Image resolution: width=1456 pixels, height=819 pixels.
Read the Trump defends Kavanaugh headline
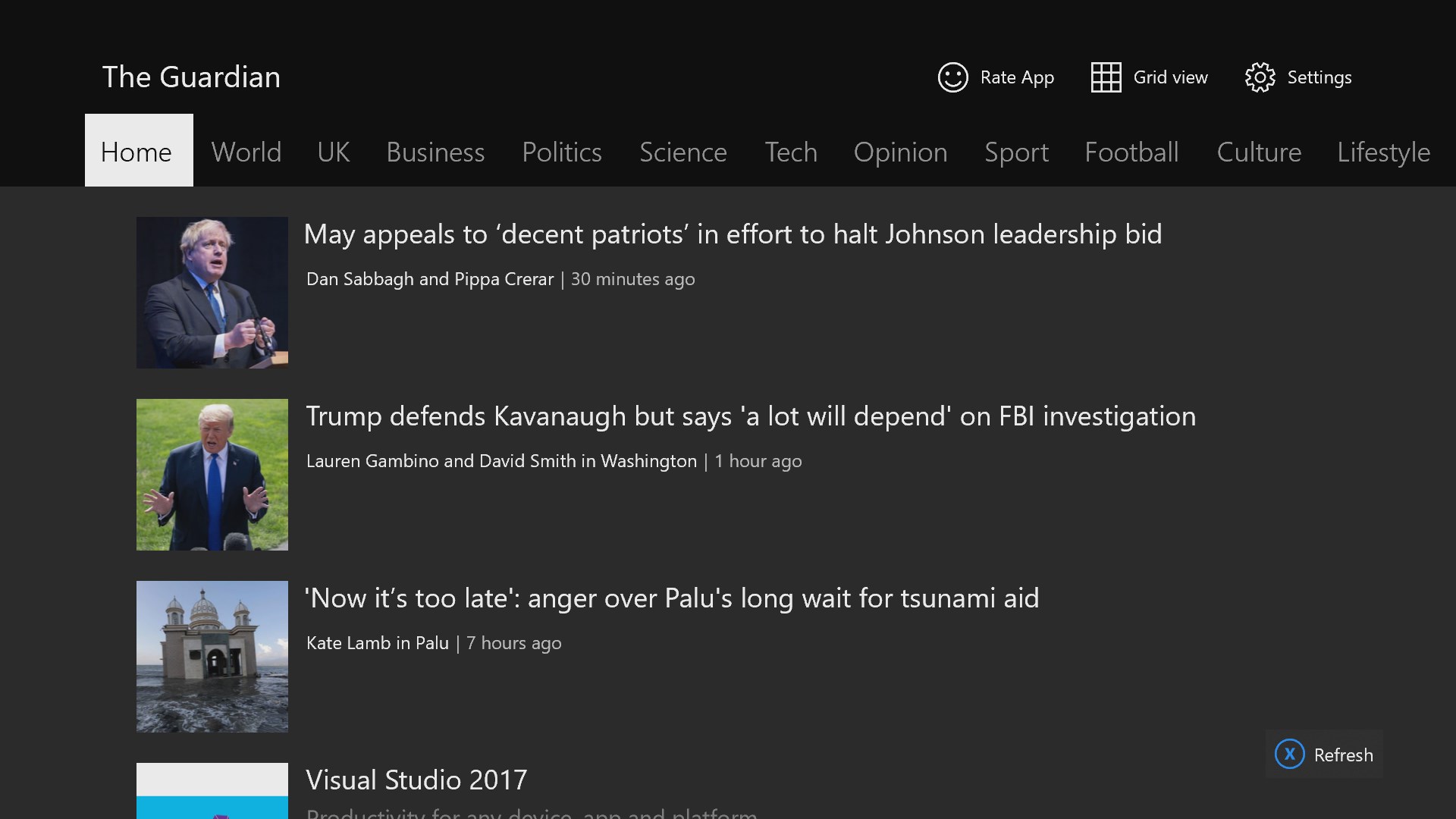point(751,416)
